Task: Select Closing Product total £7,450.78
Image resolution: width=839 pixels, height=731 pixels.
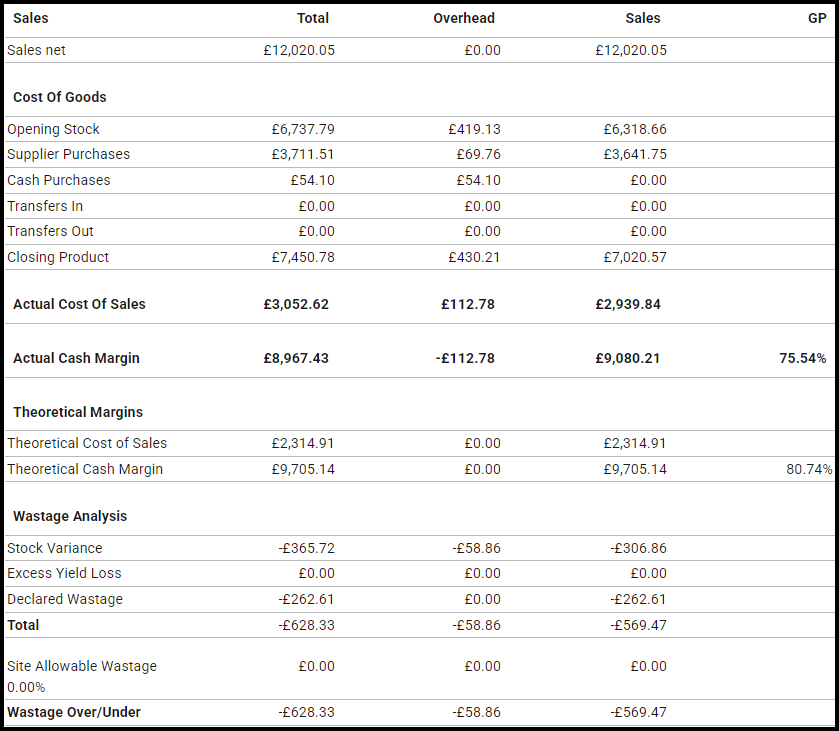Action: (x=303, y=257)
